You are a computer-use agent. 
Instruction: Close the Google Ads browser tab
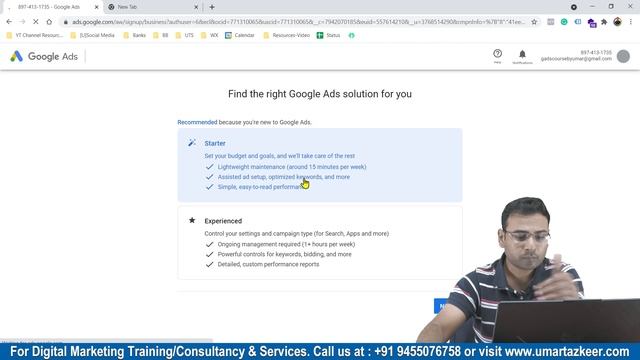[x=96, y=7]
